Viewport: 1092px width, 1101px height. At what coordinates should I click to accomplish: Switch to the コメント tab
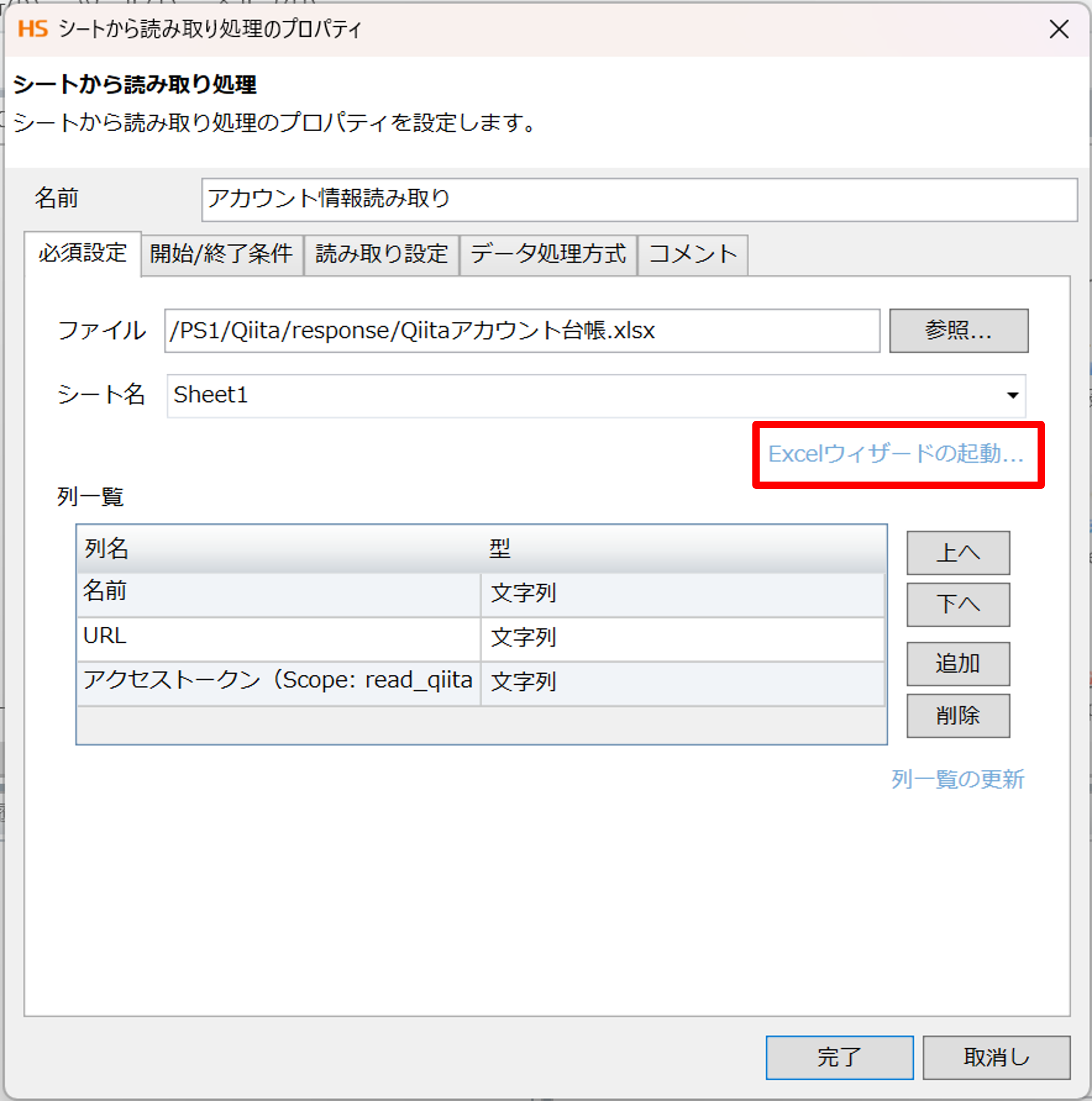(x=692, y=255)
